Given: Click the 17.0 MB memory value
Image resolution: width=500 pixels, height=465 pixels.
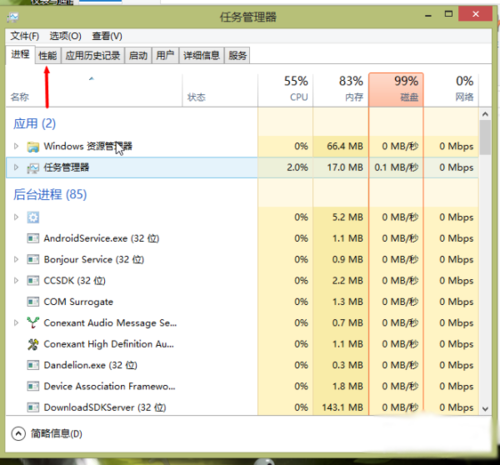Looking at the screenshot, I should tap(345, 167).
